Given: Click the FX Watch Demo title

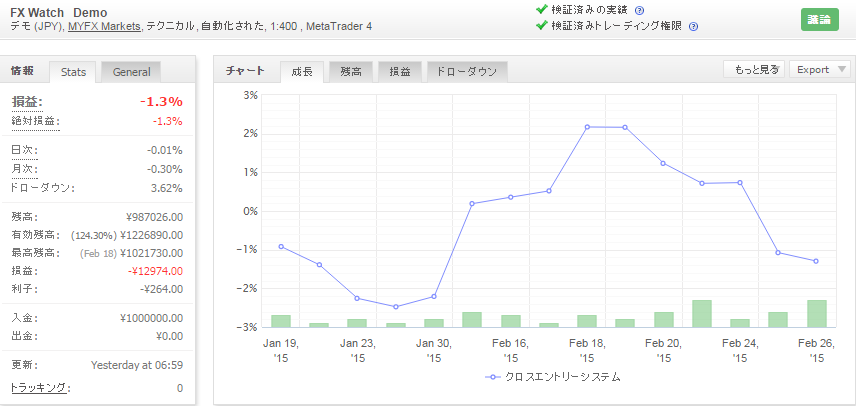Looking at the screenshot, I should click(58, 13).
